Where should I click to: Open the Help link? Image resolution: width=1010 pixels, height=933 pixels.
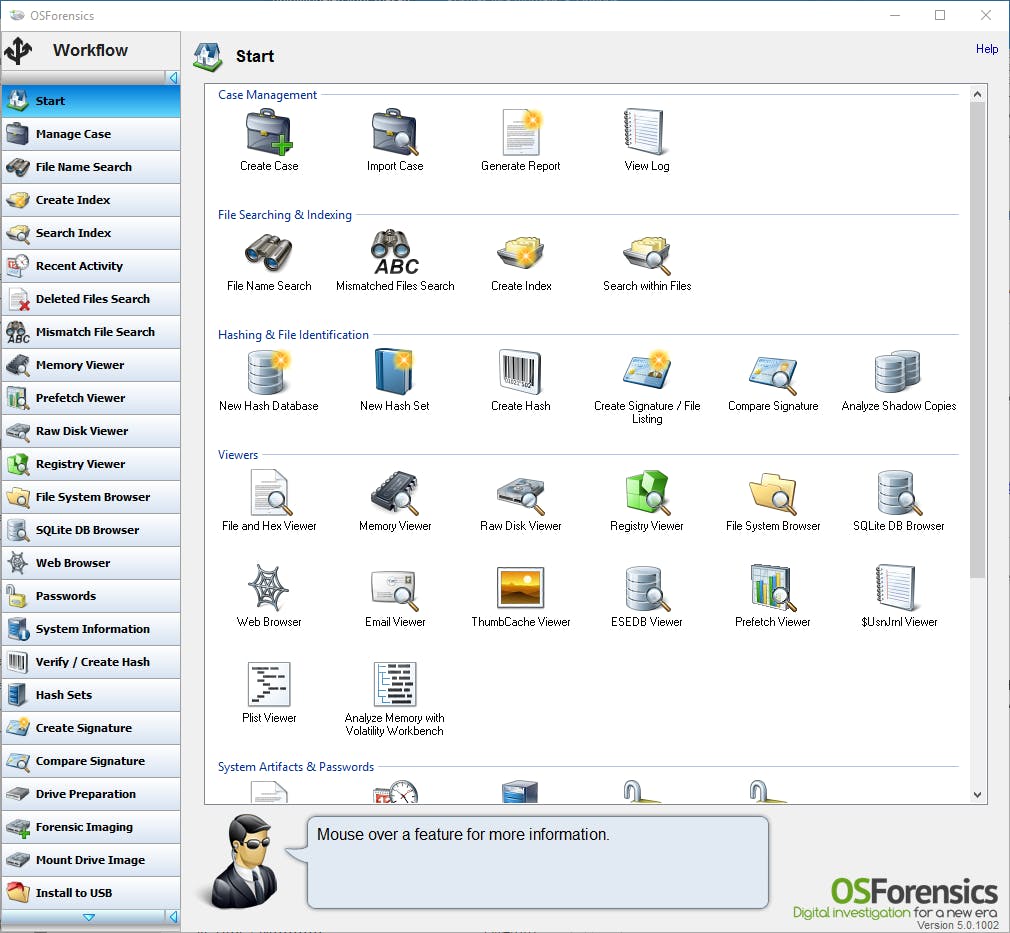(x=986, y=49)
